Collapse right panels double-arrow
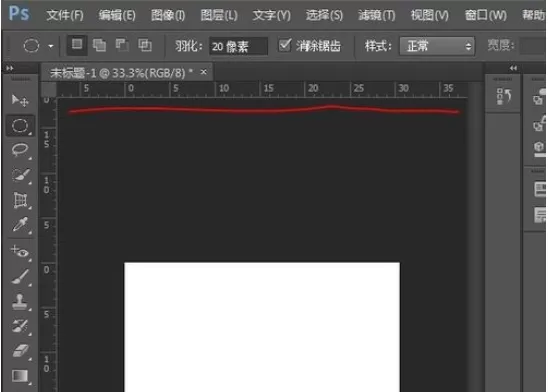Viewport: 548px width, 392px height. pyautogui.click(x=513, y=68)
